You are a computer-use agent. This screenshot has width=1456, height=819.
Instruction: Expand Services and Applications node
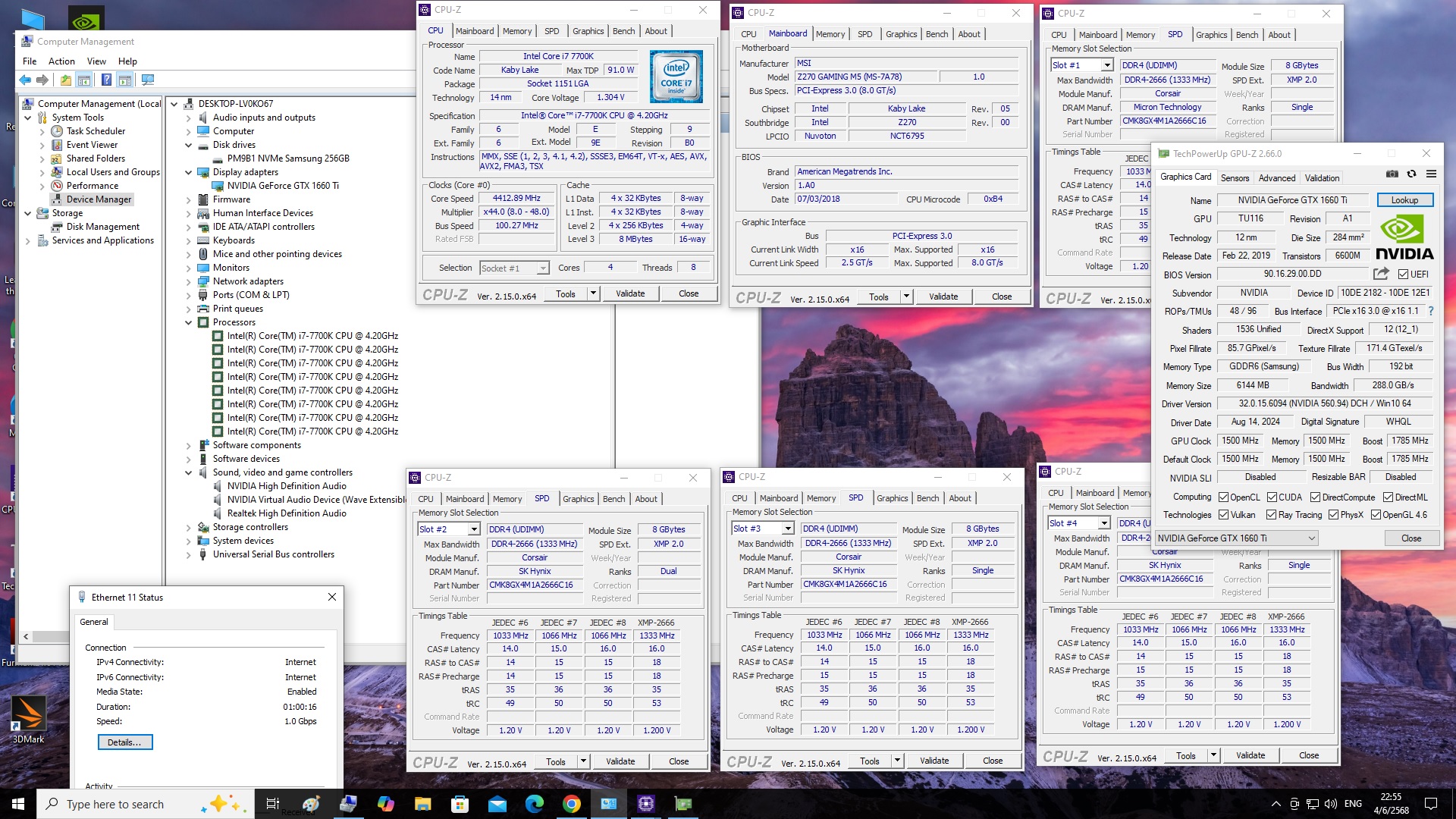(x=28, y=240)
